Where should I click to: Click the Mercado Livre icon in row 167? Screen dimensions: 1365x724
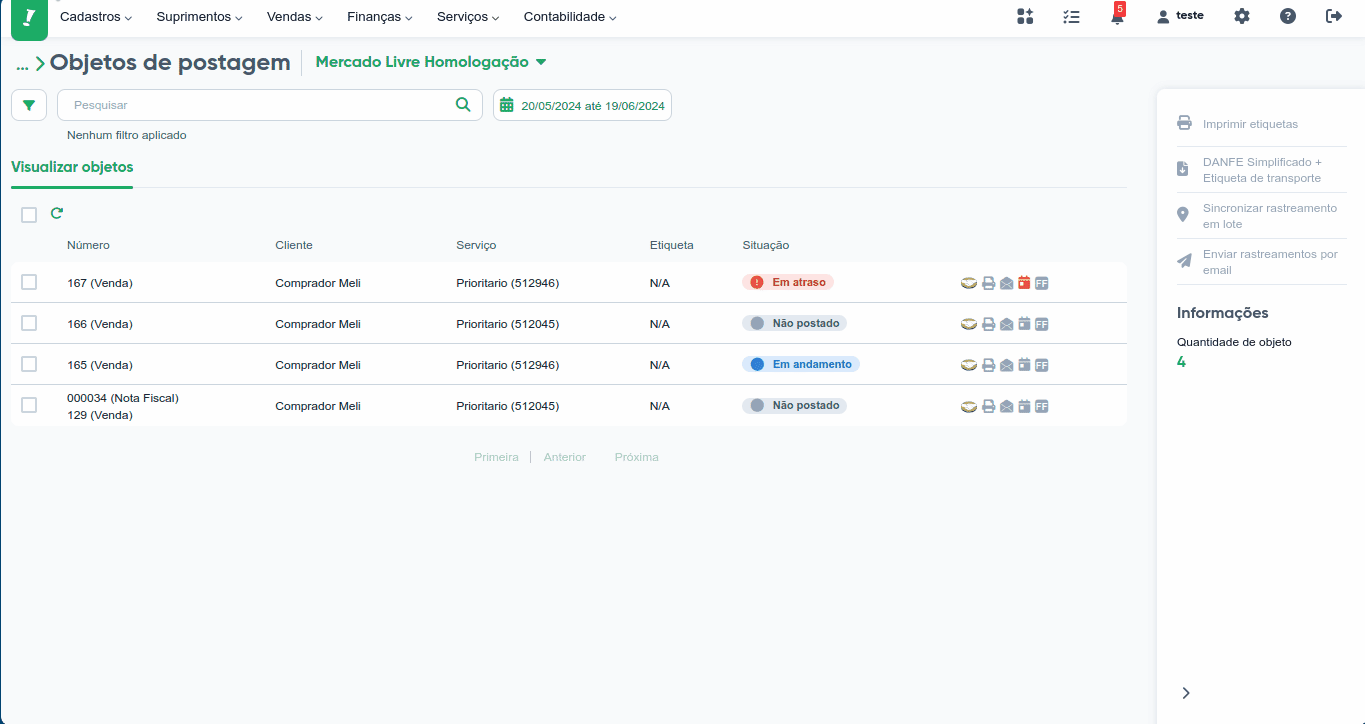click(x=969, y=283)
